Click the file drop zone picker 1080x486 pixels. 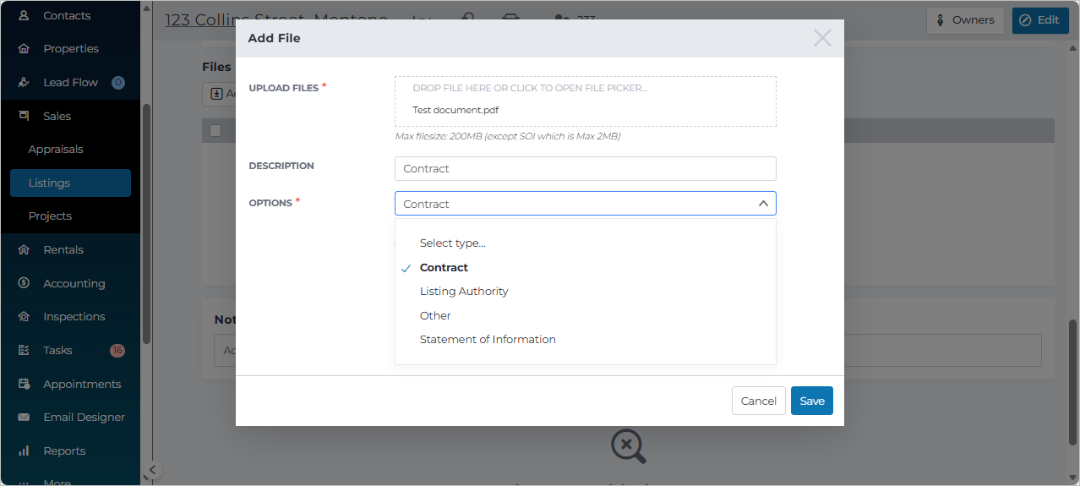click(x=585, y=101)
